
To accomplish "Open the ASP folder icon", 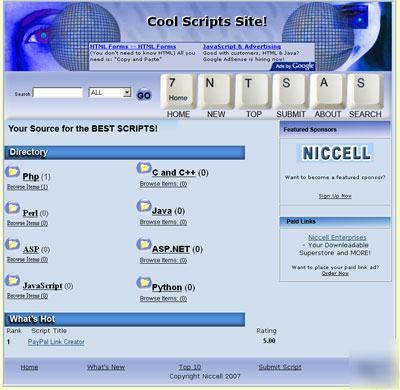I will coord(12,244).
